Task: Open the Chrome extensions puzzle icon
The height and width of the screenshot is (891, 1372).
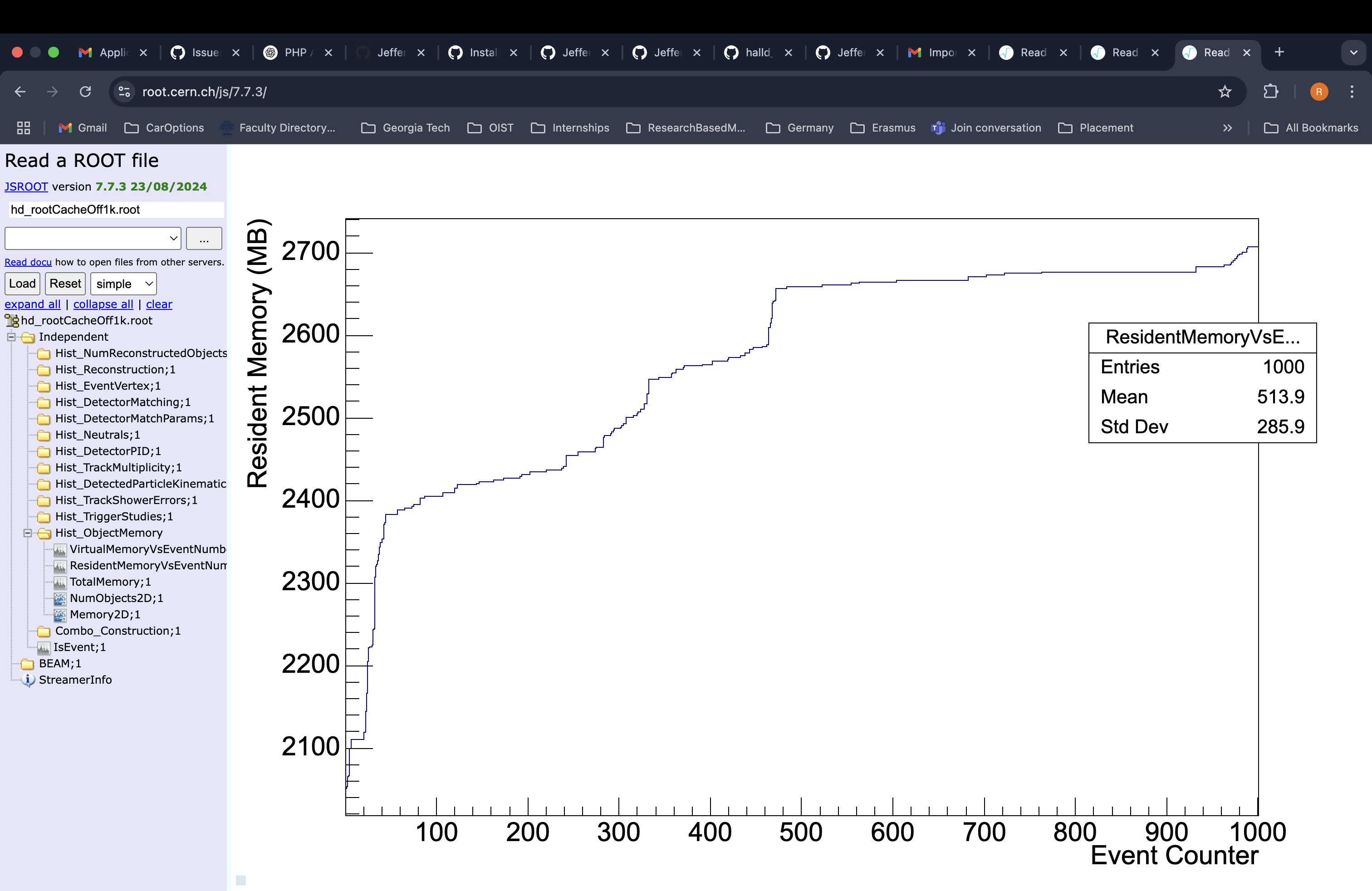Action: coord(1270,92)
